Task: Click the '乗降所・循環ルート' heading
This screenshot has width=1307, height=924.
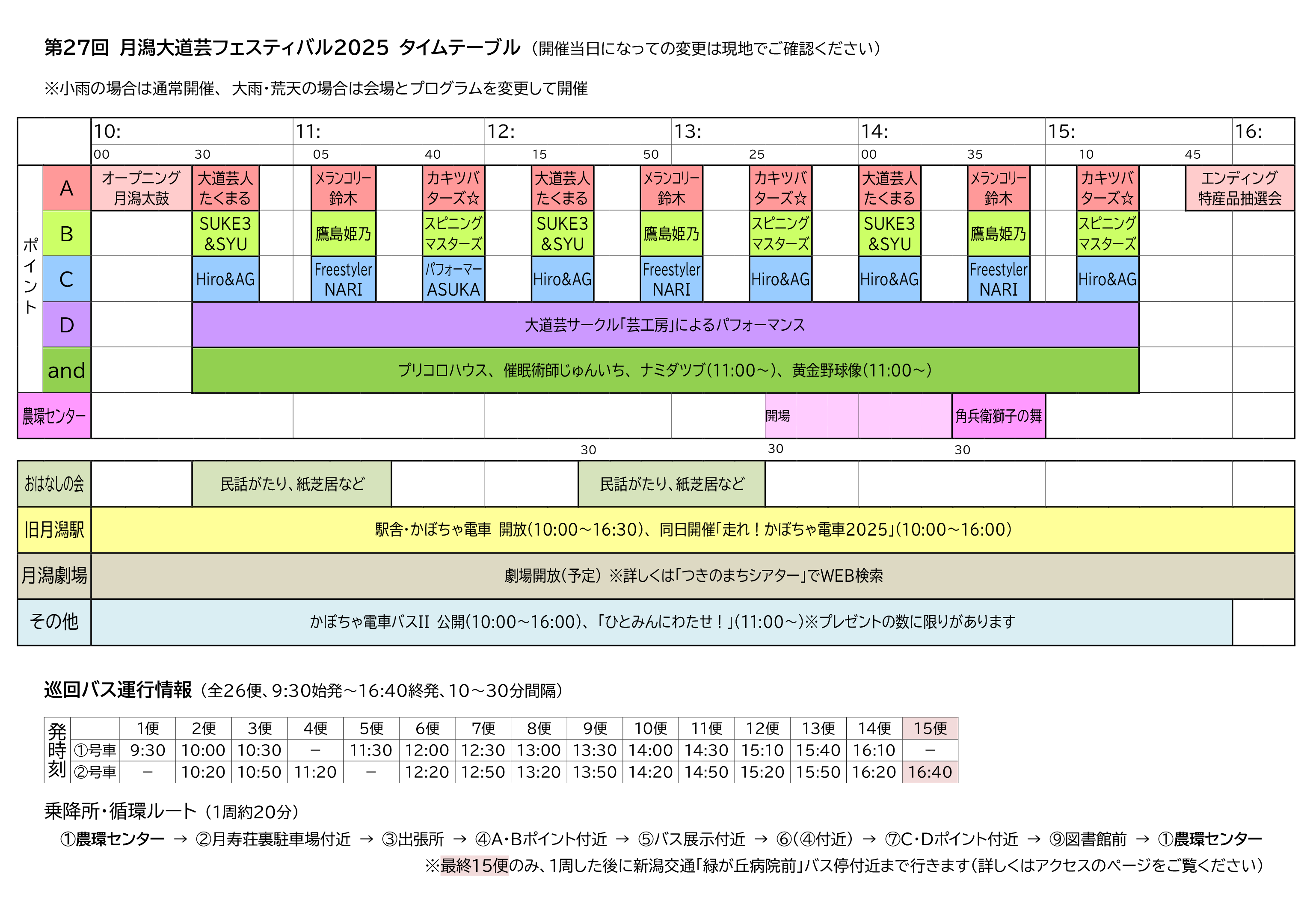Action: tap(120, 811)
